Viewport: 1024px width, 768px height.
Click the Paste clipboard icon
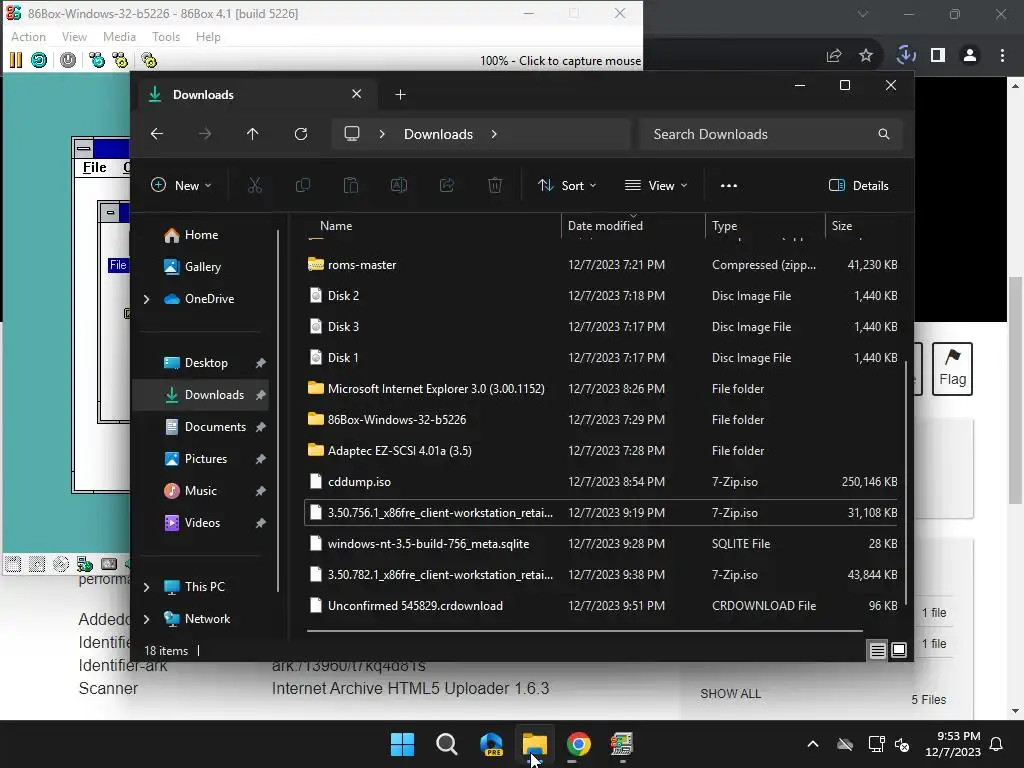pos(351,185)
